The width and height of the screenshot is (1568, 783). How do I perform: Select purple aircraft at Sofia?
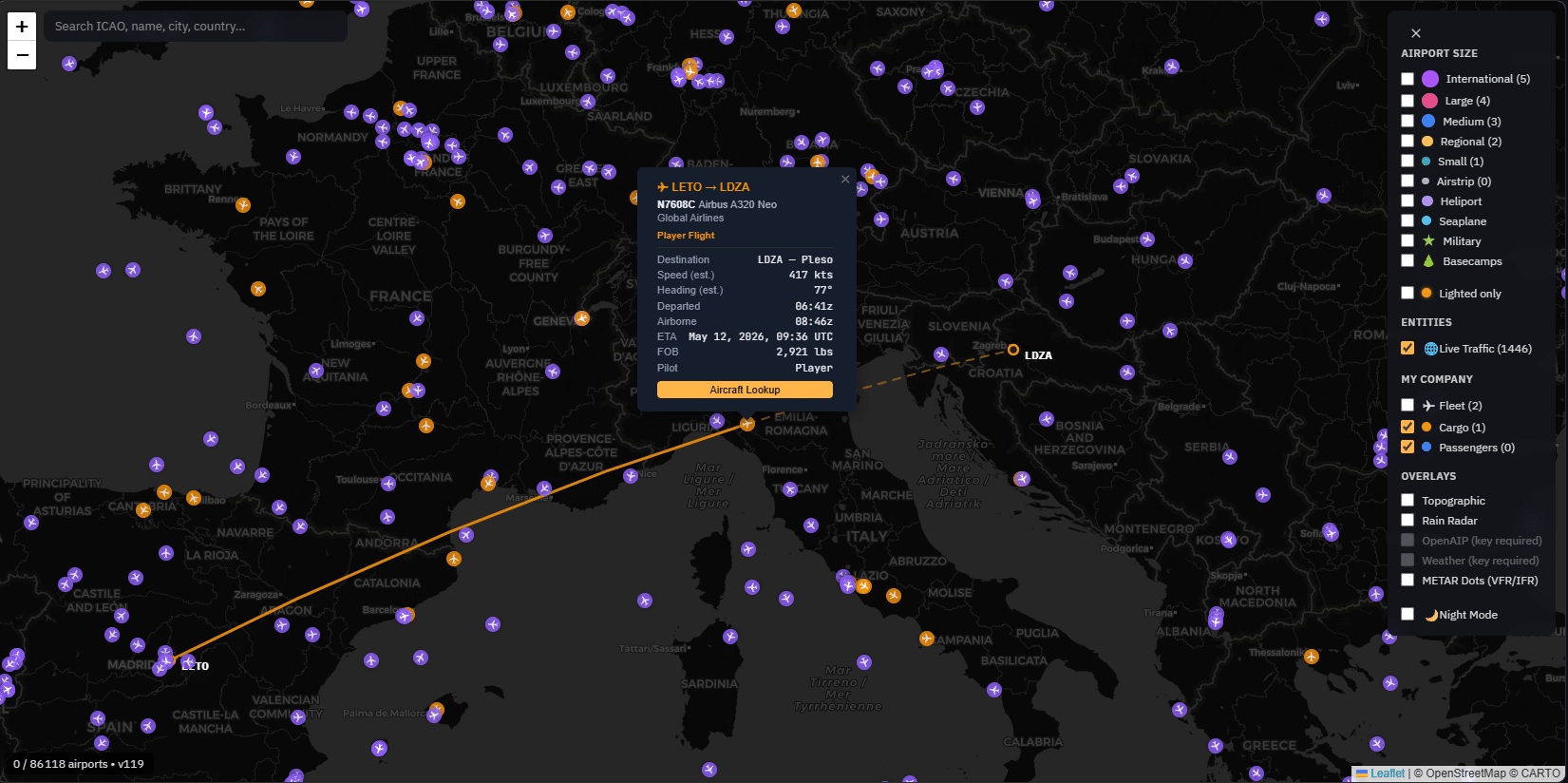point(1331,532)
